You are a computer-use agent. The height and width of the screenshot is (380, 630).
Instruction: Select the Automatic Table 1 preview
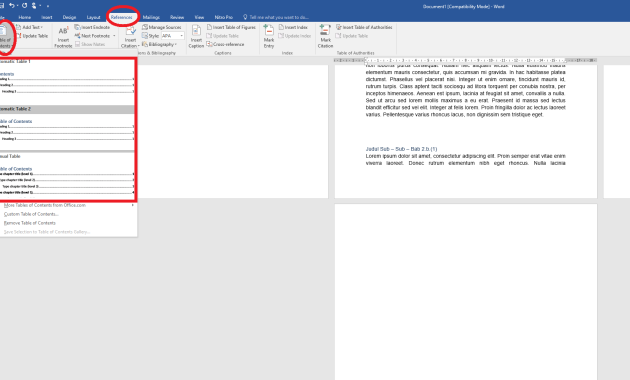point(67,82)
